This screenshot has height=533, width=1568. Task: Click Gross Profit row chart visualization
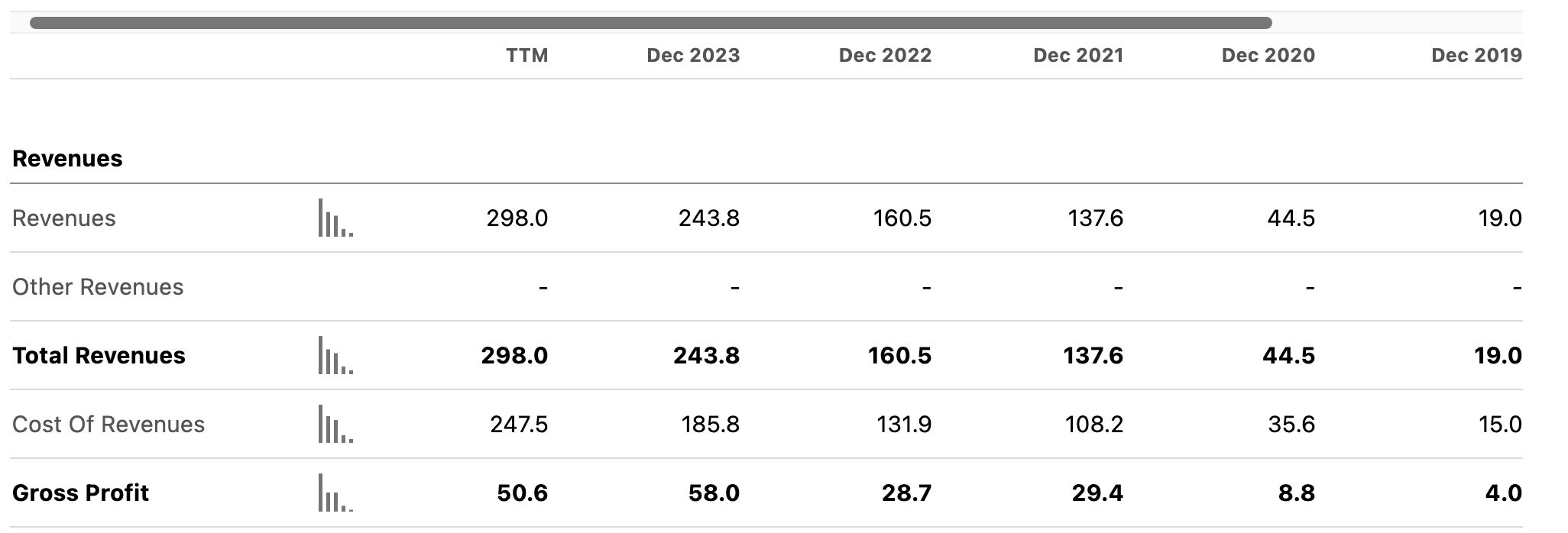tap(335, 493)
